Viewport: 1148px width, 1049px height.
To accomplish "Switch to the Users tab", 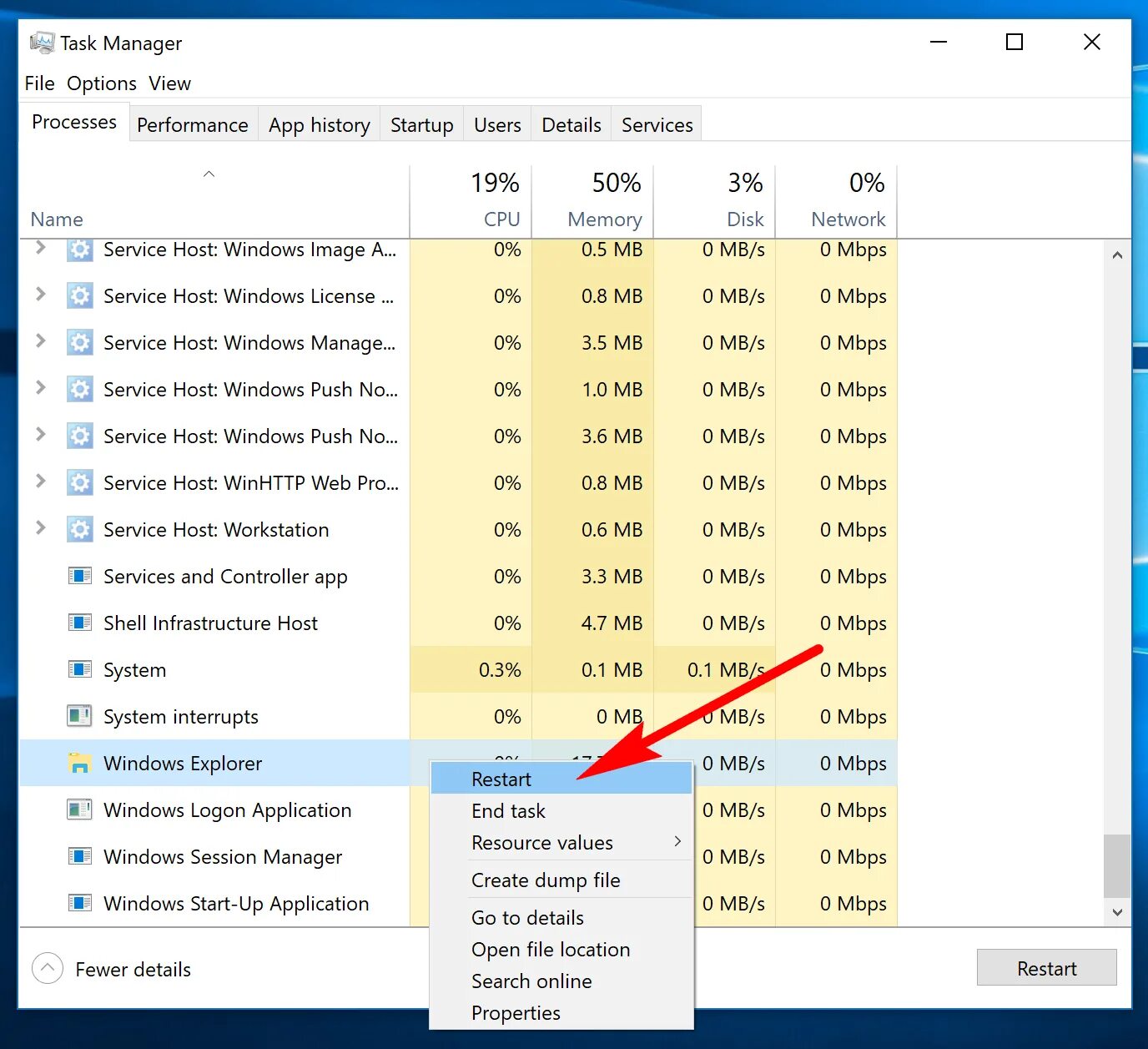I will (x=497, y=124).
